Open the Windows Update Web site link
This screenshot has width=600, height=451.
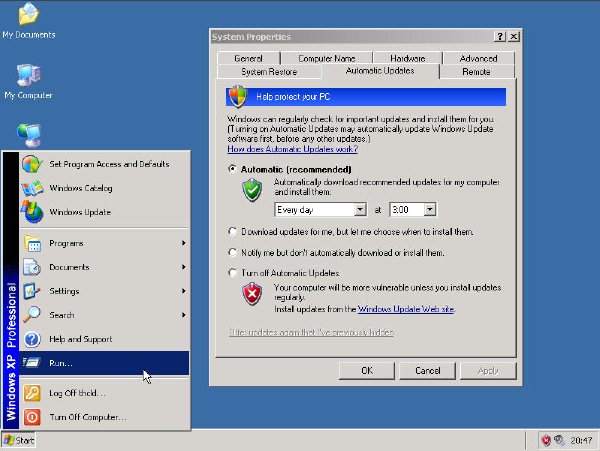pyautogui.click(x=406, y=309)
